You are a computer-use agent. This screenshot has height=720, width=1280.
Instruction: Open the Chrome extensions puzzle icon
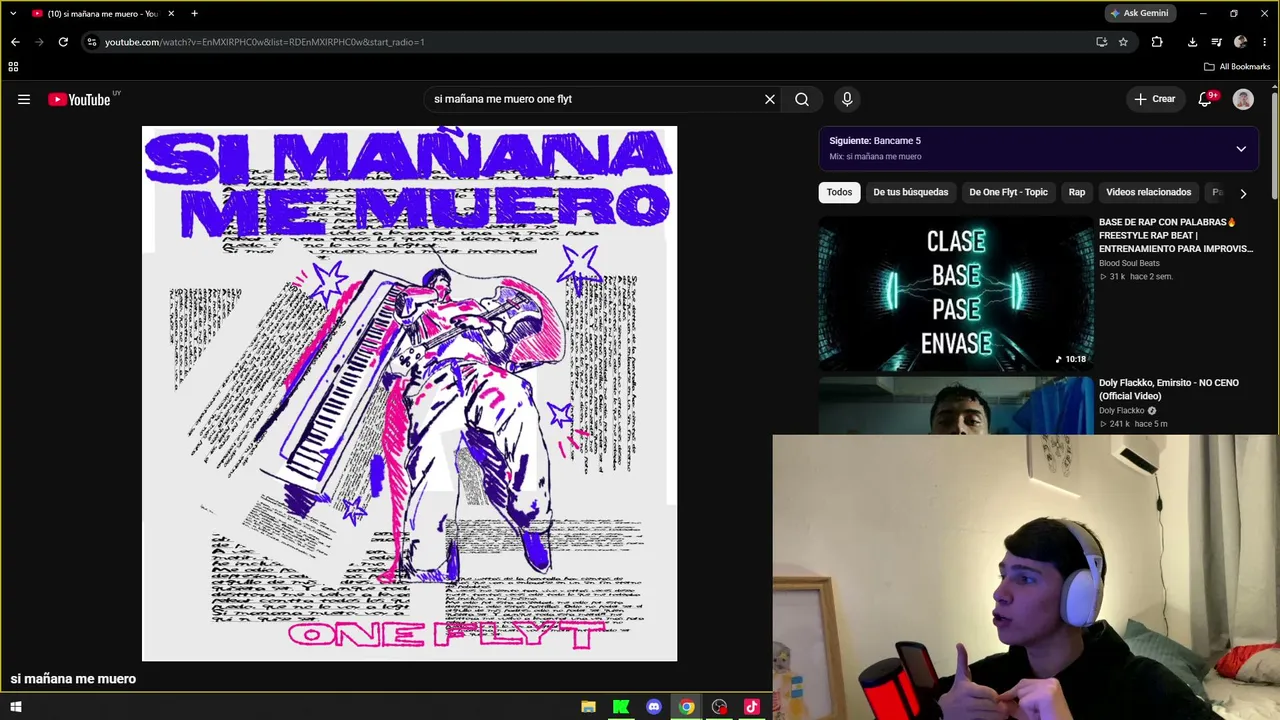1157,42
